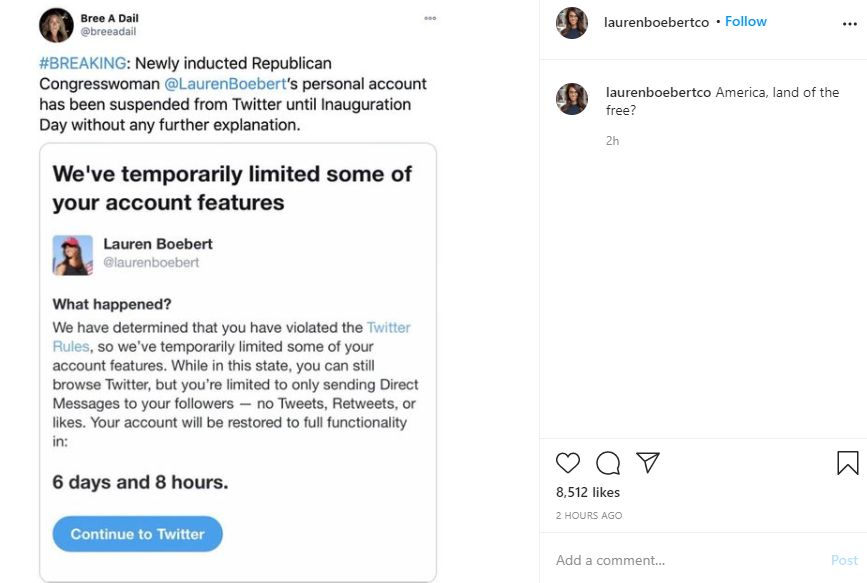867x583 pixels.
Task: Click the 2 HOURS AGO timestamp
Action: 589,516
